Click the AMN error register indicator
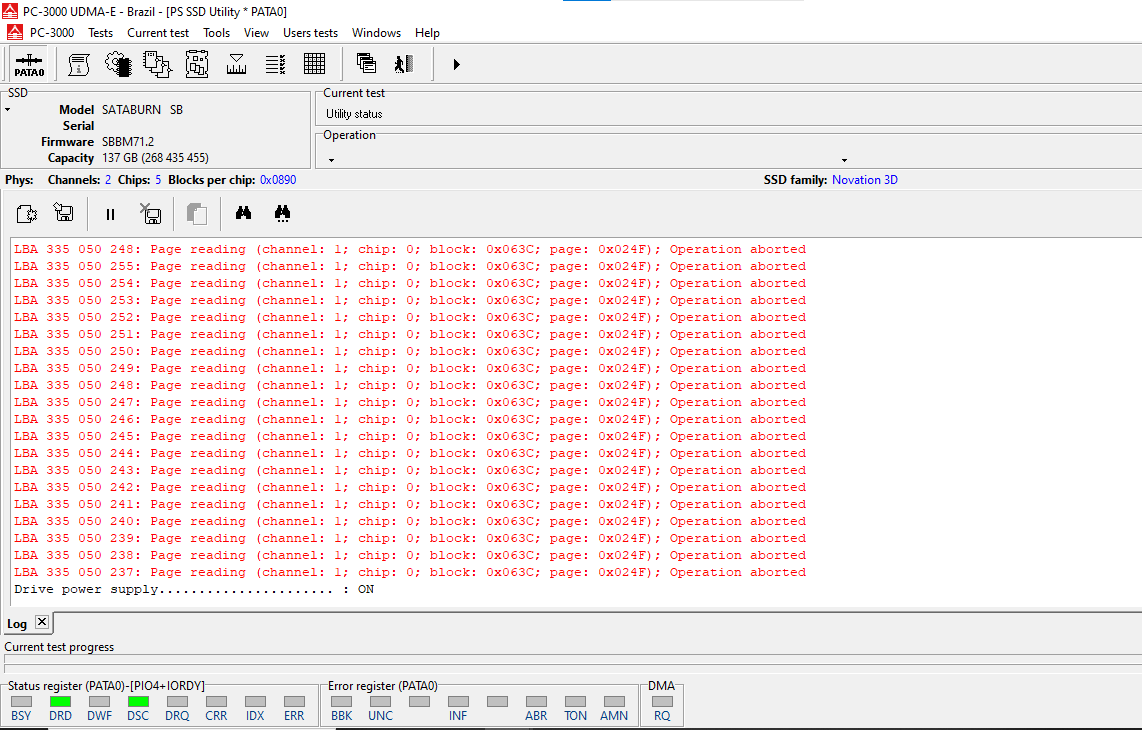 click(x=614, y=702)
